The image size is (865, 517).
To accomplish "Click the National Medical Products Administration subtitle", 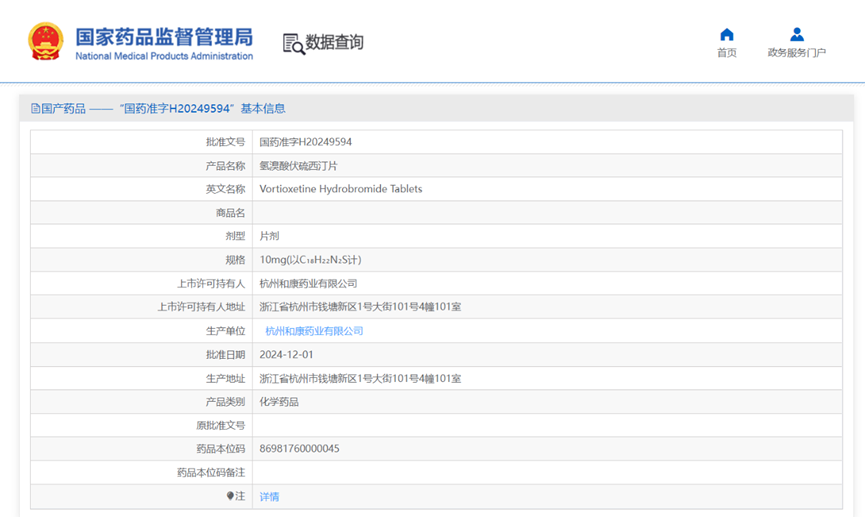I will 164,57.
